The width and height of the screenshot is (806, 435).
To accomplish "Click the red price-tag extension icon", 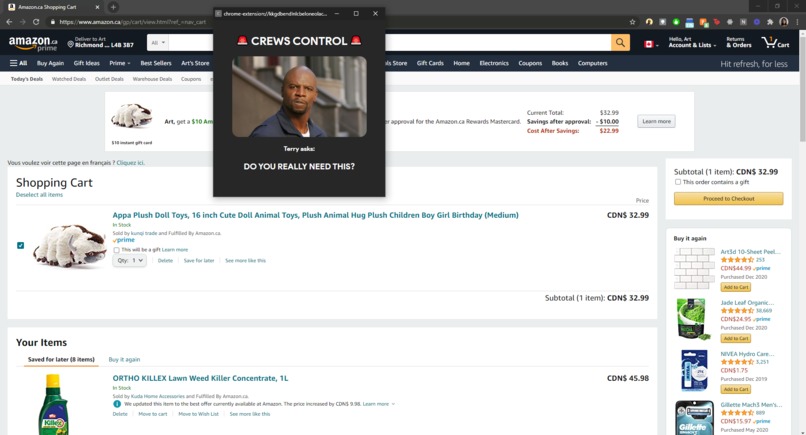I will pos(717,22).
